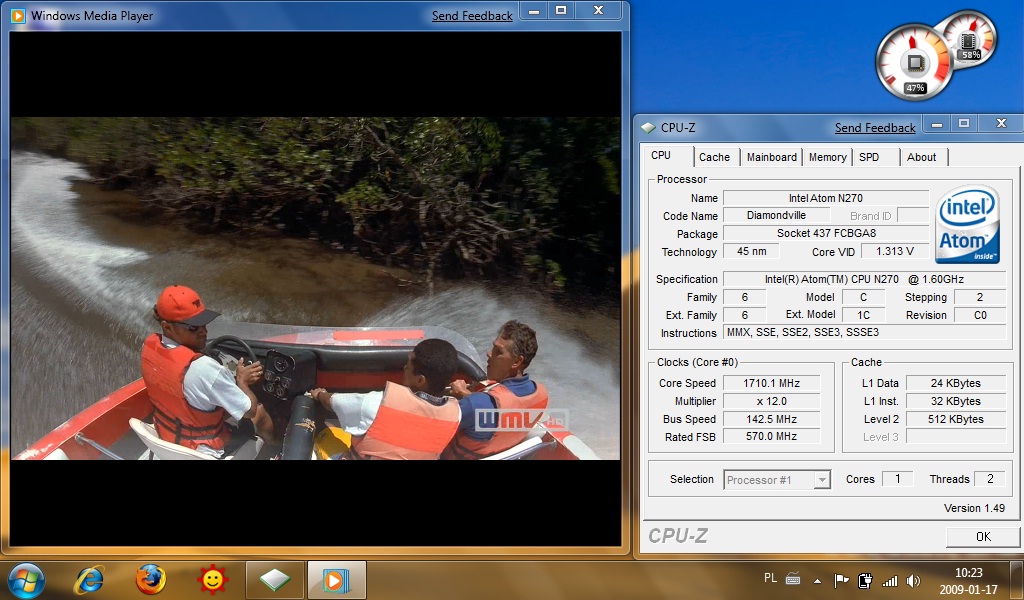Click the Core VID value 1.313 V

click(894, 251)
